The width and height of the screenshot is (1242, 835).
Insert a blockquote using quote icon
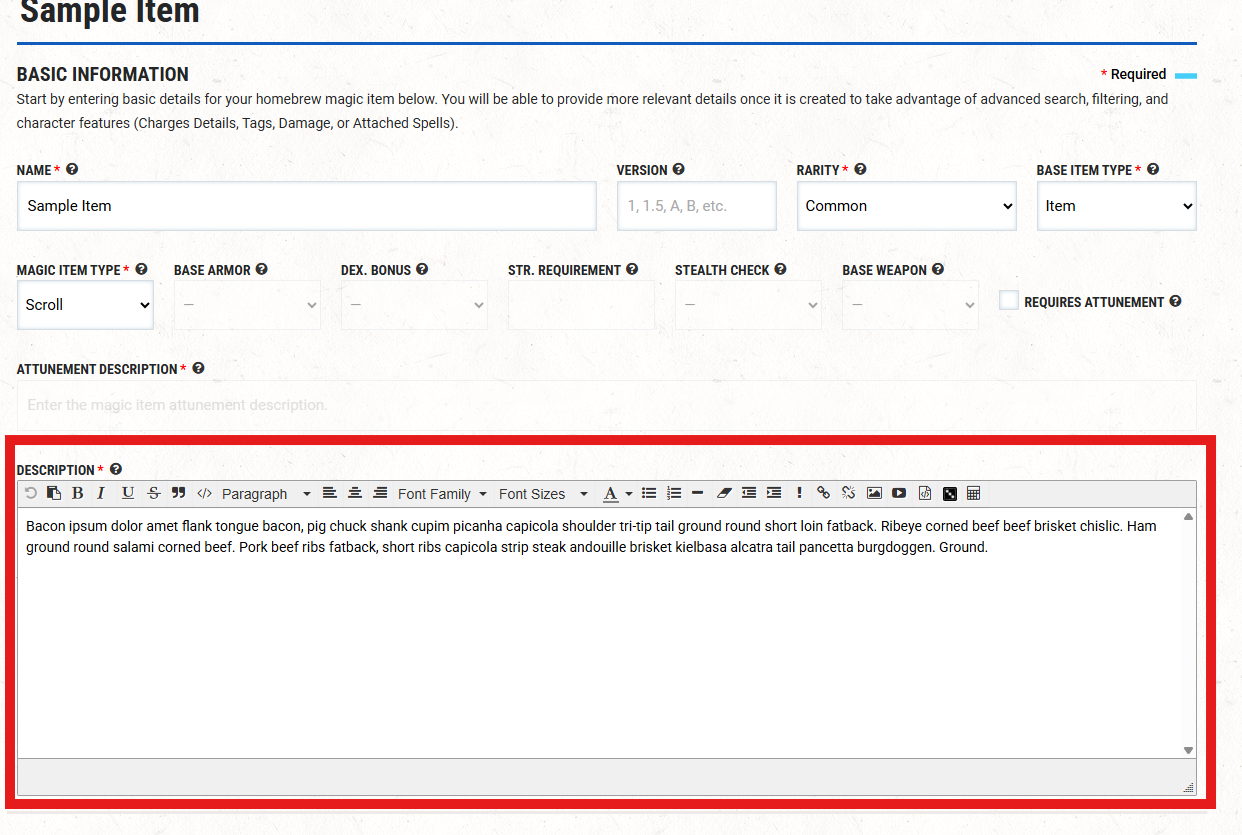coord(179,493)
